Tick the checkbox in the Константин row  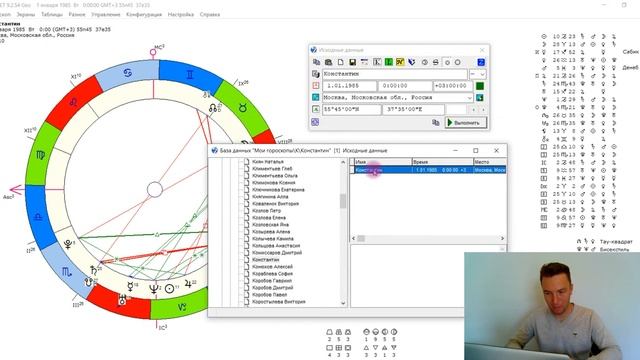point(352,170)
